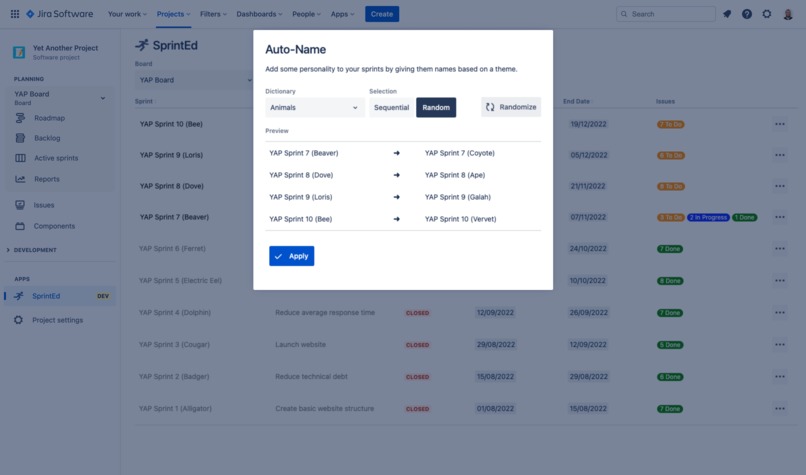Image resolution: width=806 pixels, height=475 pixels.
Task: Click the 7 To Do issues badge
Action: 670,124
